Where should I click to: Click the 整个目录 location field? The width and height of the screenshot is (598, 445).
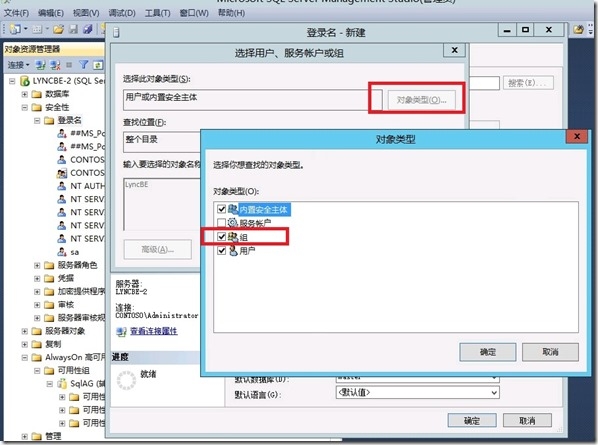point(162,142)
